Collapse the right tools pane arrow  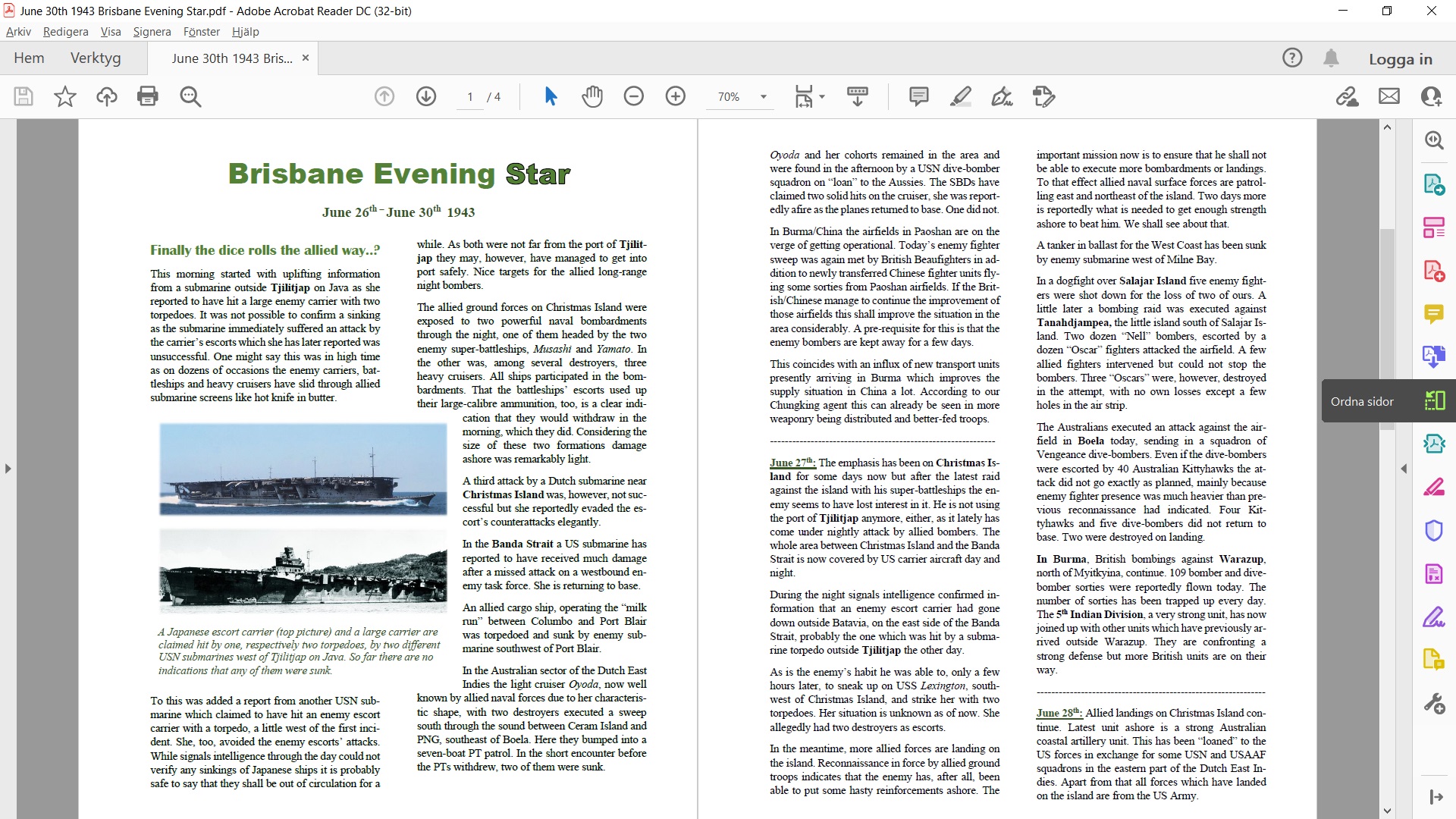point(1404,469)
